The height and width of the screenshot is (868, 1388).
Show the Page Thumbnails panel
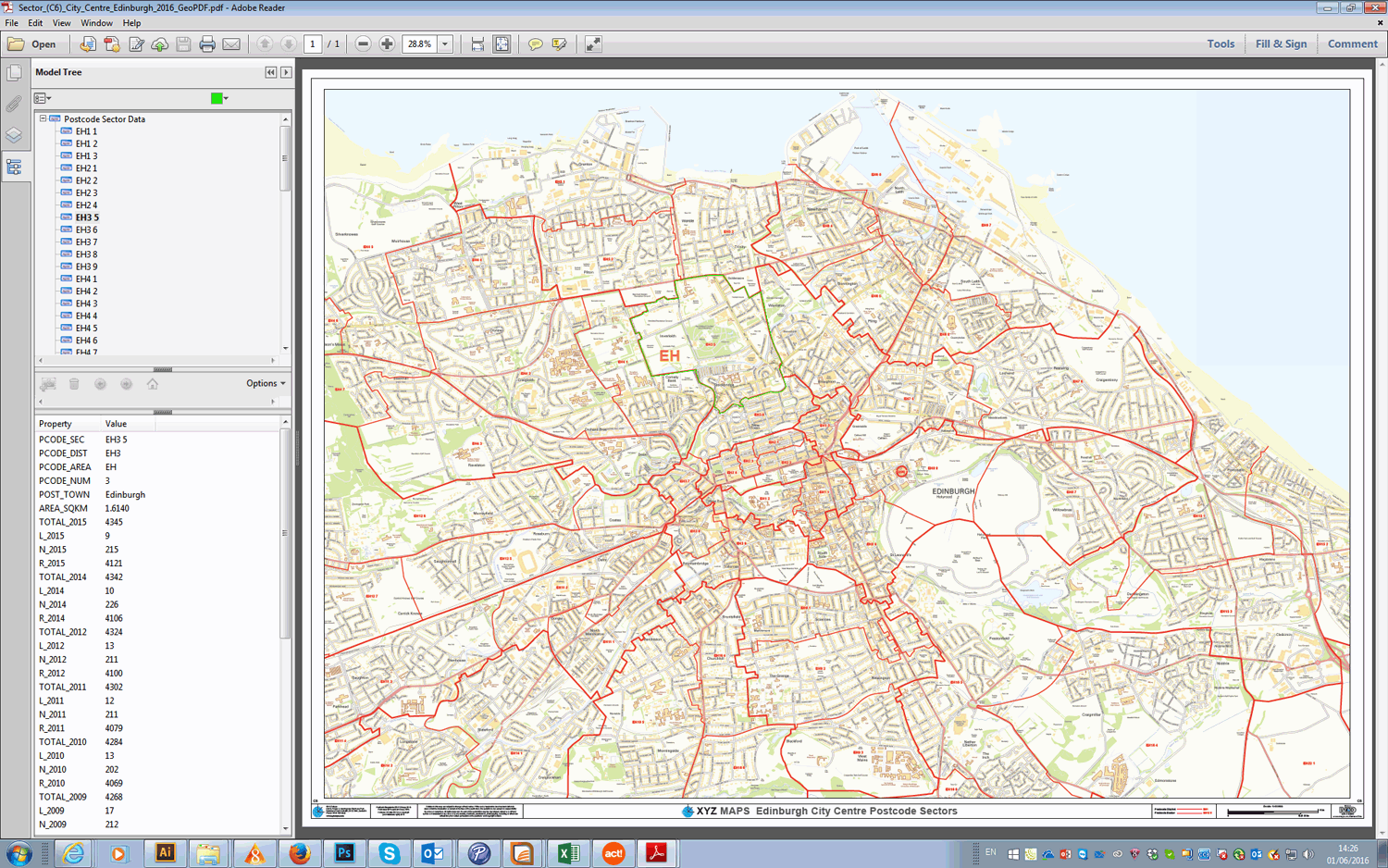pyautogui.click(x=14, y=73)
